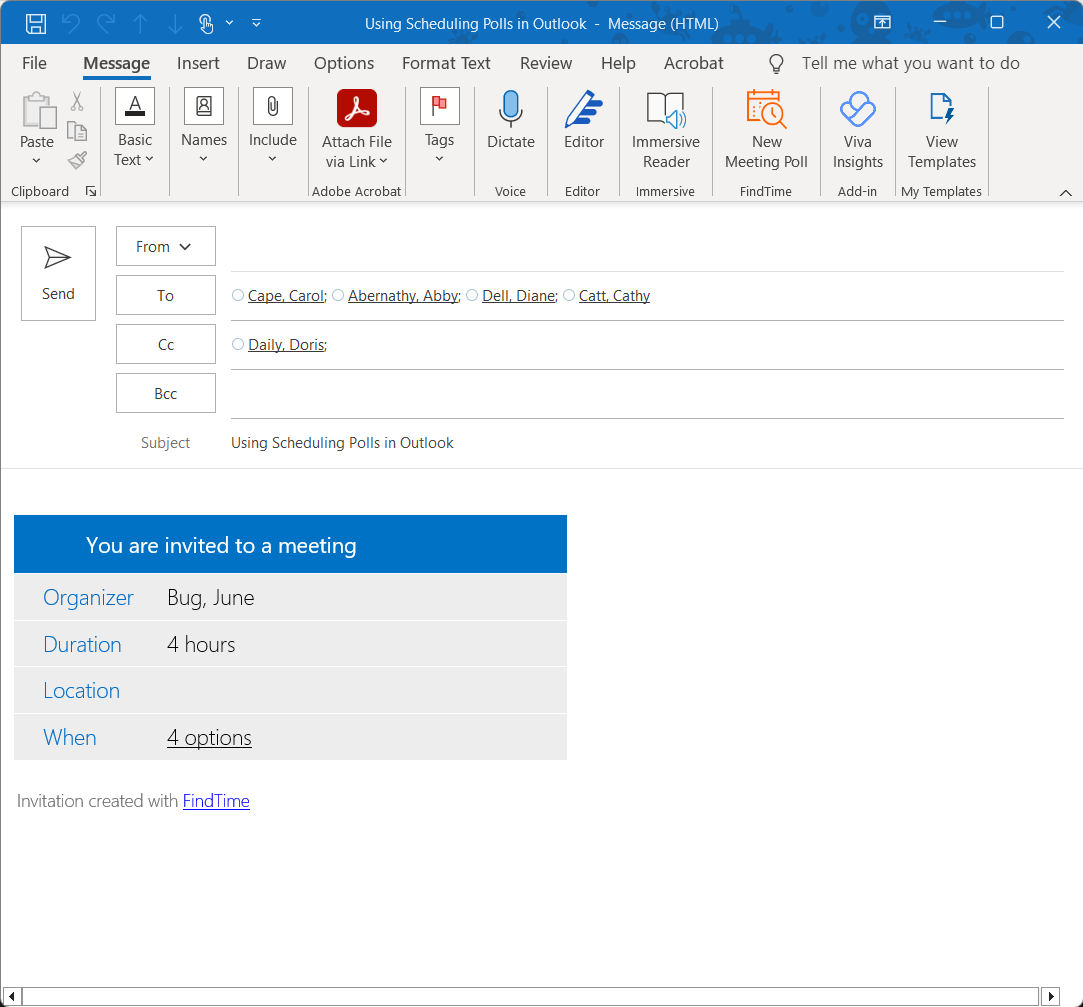Viewport: 1083px width, 1007px height.
Task: Create a New Meeting Poll
Action: 766,130
